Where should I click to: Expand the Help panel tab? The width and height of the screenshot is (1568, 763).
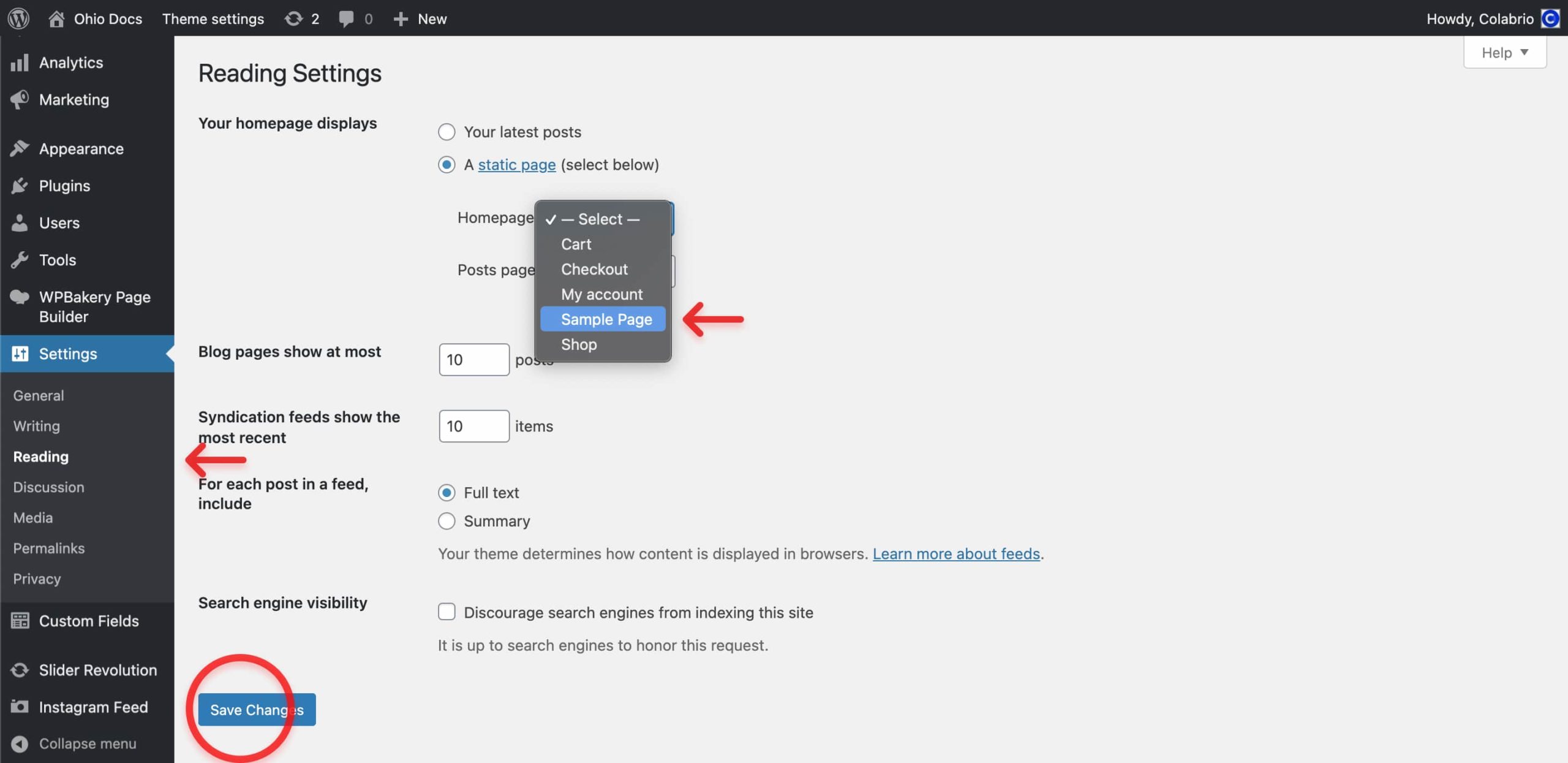click(1504, 53)
